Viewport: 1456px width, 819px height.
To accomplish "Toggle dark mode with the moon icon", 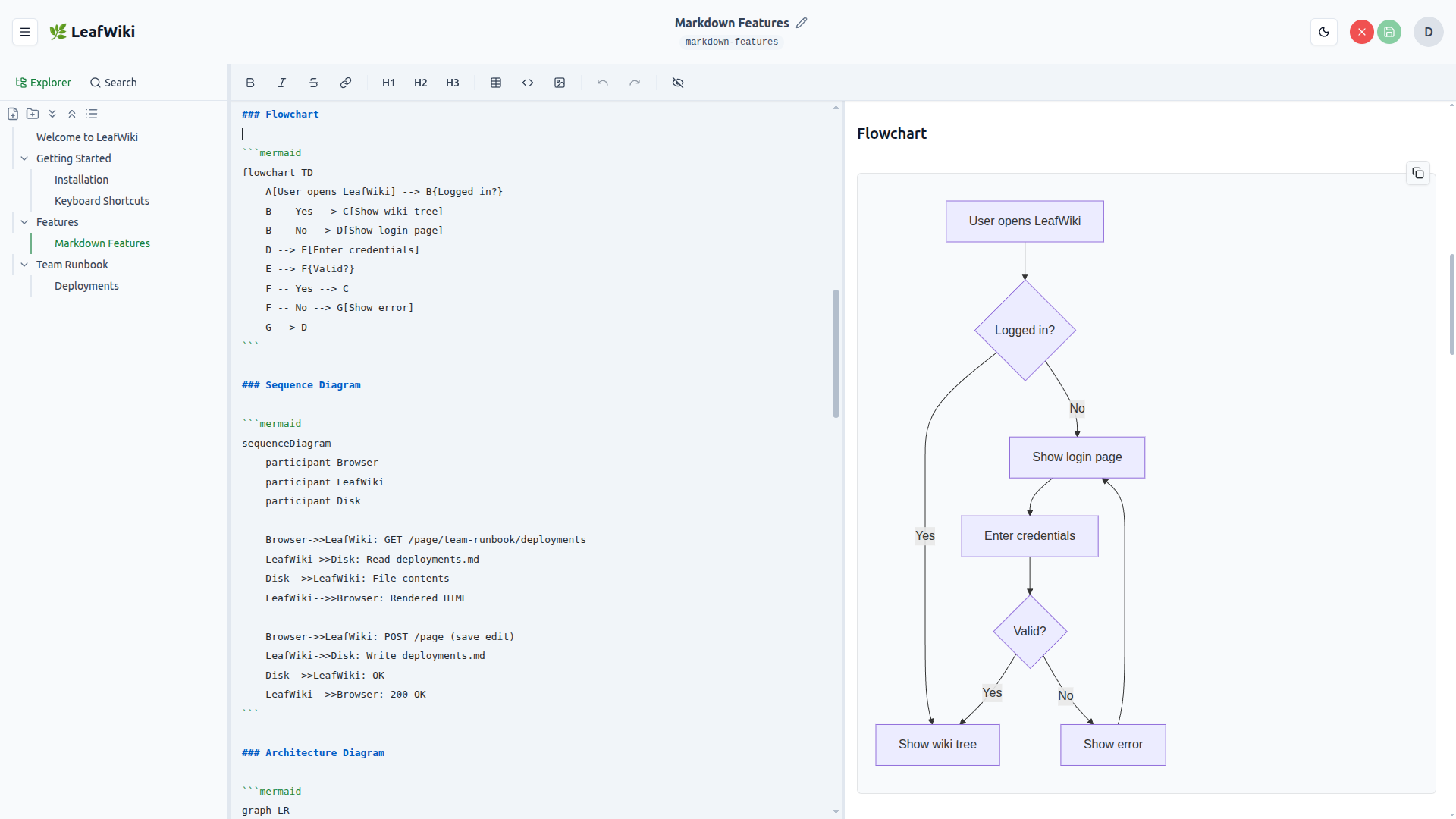I will [1324, 32].
